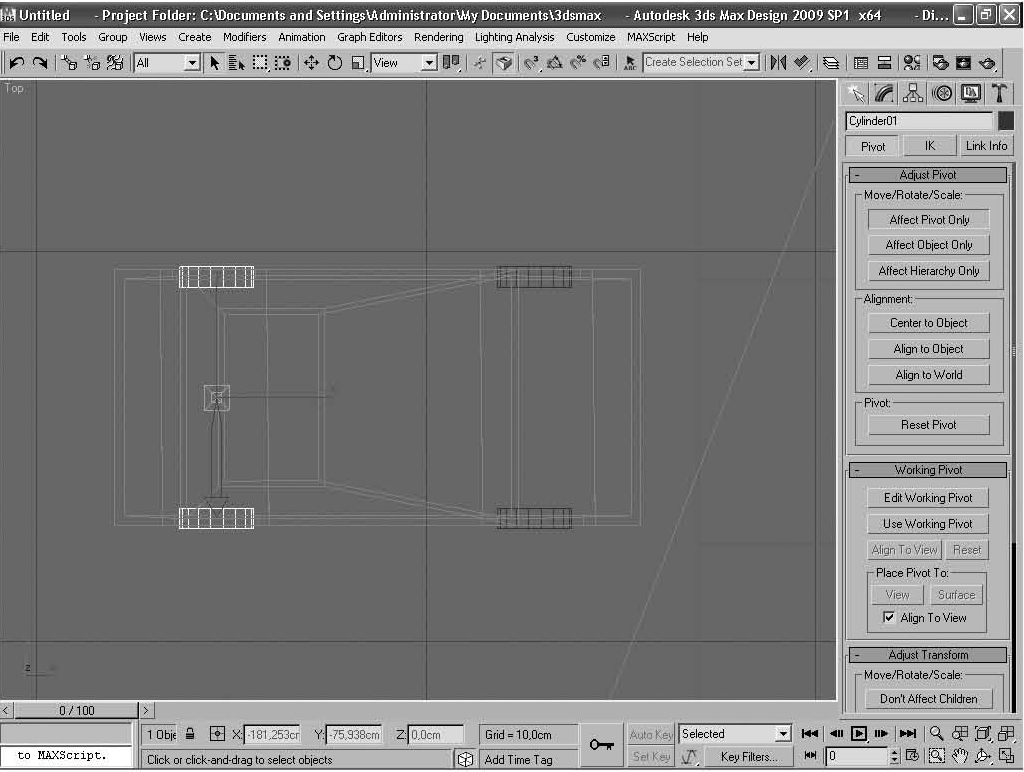Click the Mirror tool icon

click(778, 62)
